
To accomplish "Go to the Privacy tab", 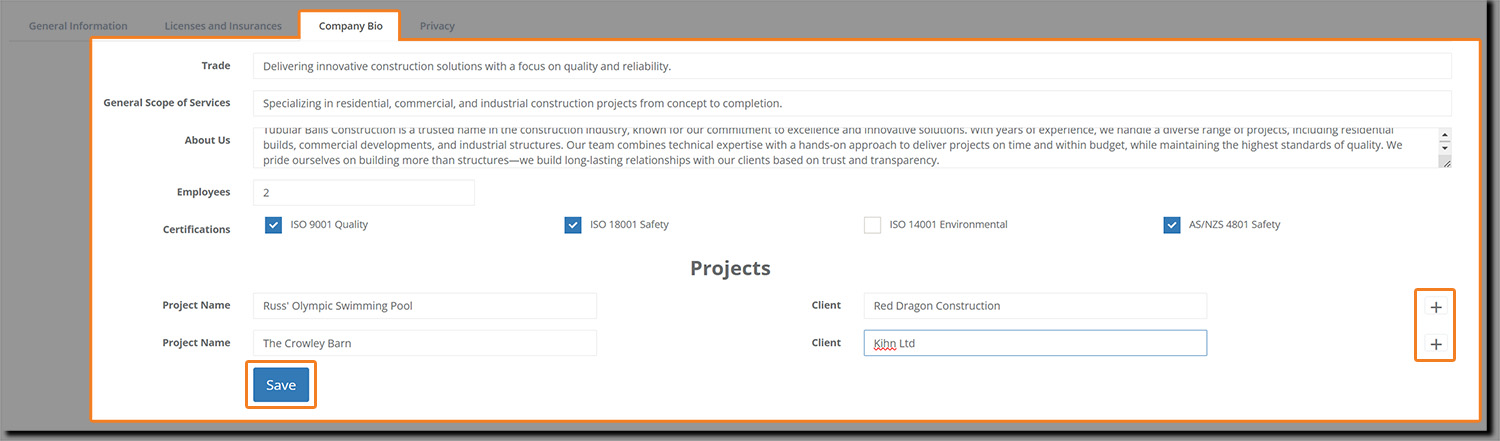I will [x=437, y=26].
